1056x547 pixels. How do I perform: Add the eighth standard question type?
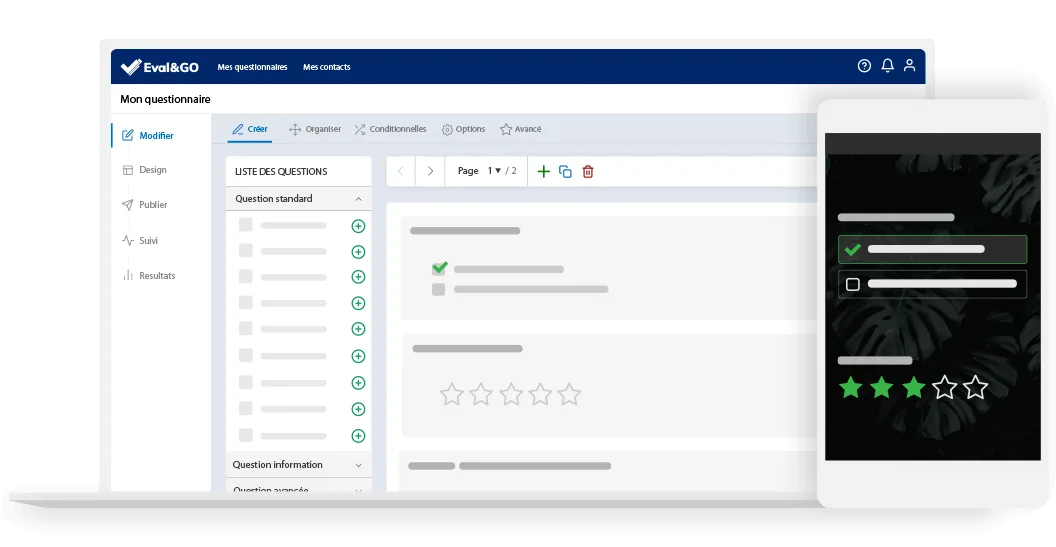(358, 409)
